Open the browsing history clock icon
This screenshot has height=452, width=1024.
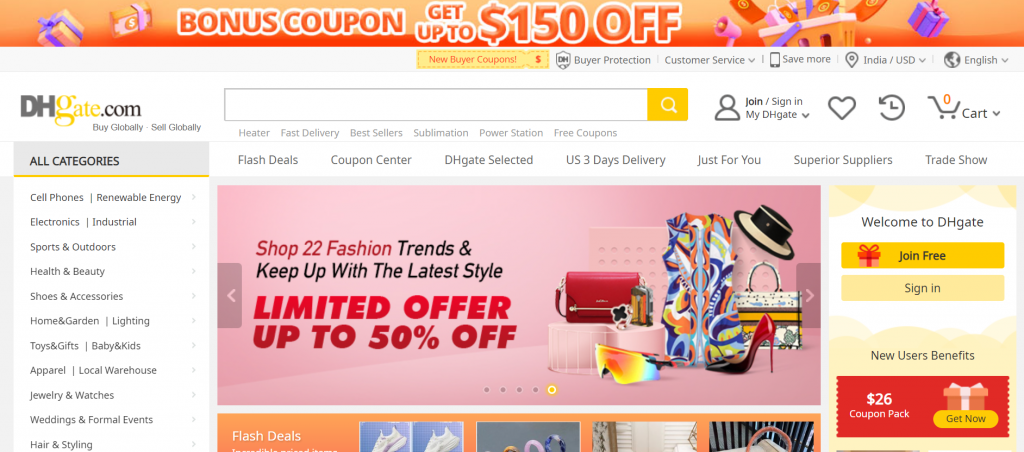pos(891,108)
